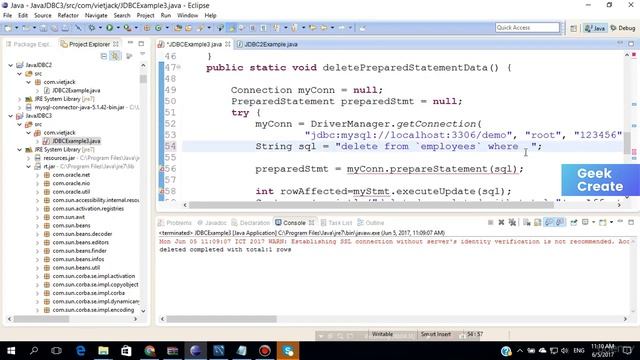Viewport: 640px width, 360px height.
Task: Toggle Link with Editor in Project Explorer
Action: [x=116, y=56]
